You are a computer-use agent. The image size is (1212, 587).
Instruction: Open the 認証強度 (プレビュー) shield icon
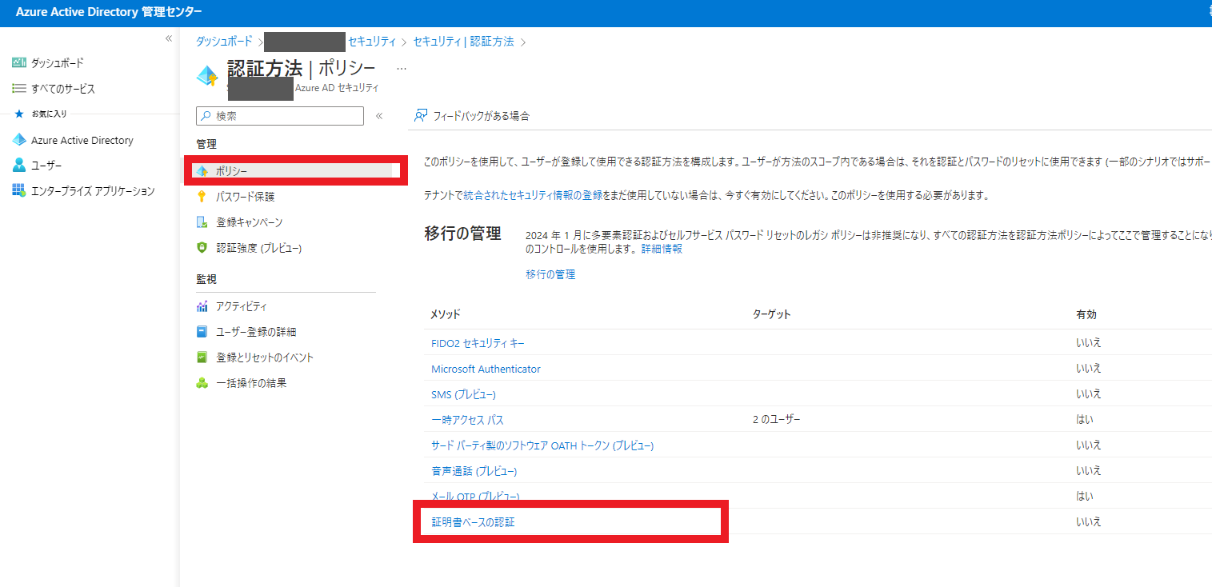tap(203, 247)
